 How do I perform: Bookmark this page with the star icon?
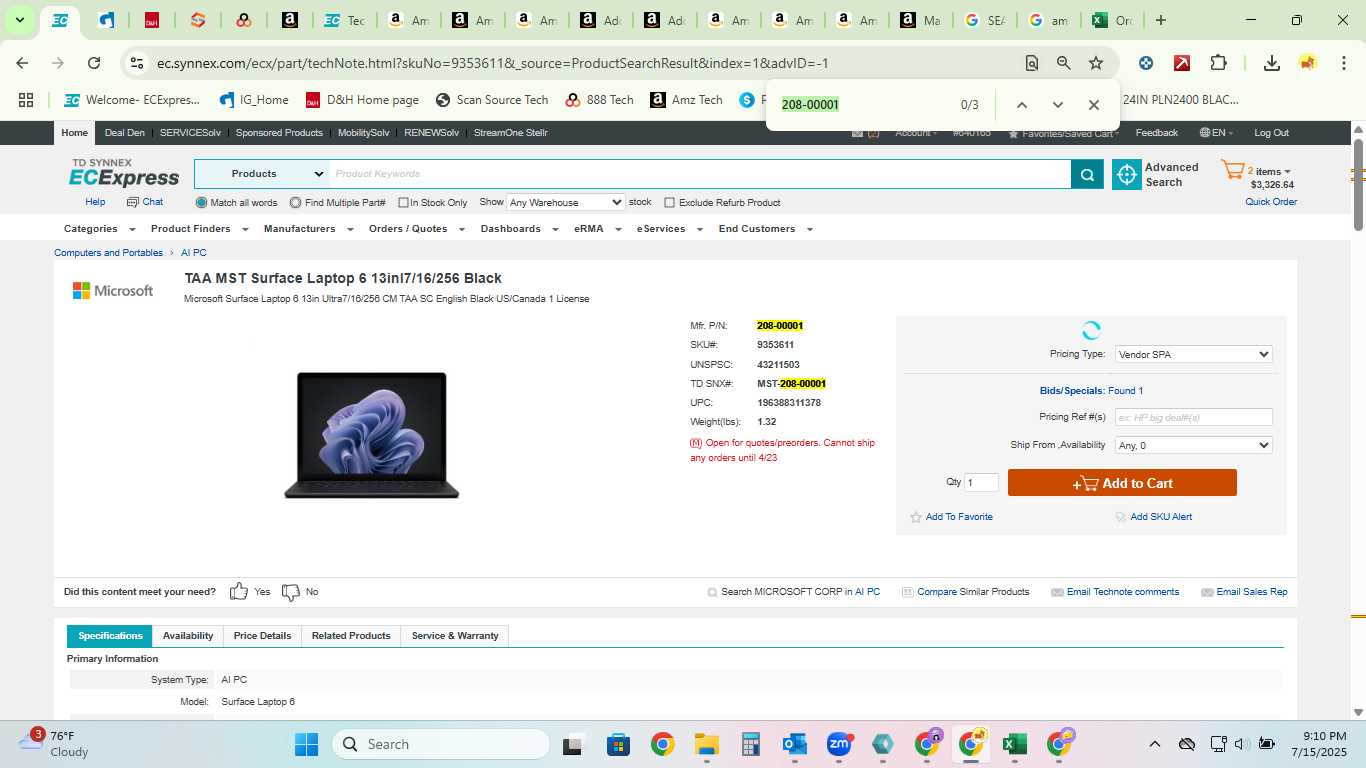tap(1095, 63)
